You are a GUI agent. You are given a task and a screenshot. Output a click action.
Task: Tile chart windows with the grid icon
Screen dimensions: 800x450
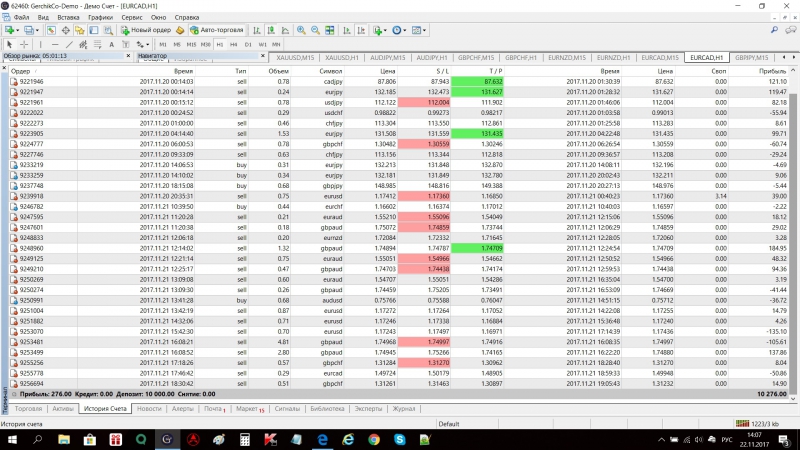click(x=330, y=30)
